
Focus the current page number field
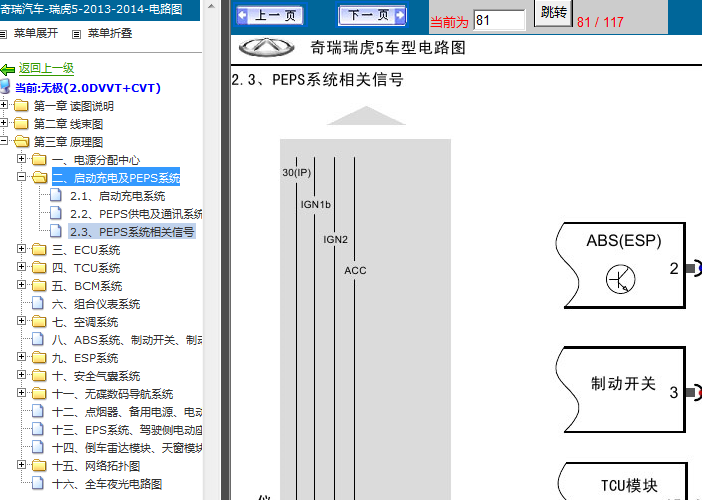tap(499, 21)
